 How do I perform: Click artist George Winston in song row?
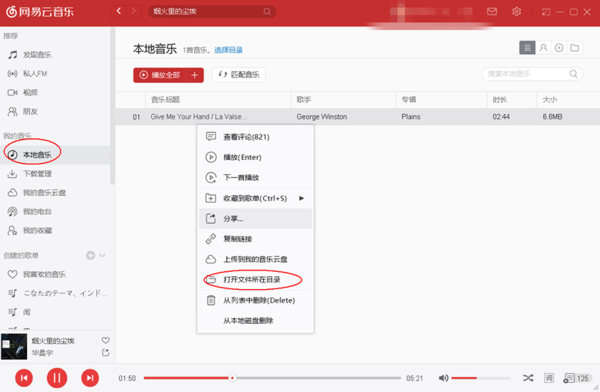322,117
